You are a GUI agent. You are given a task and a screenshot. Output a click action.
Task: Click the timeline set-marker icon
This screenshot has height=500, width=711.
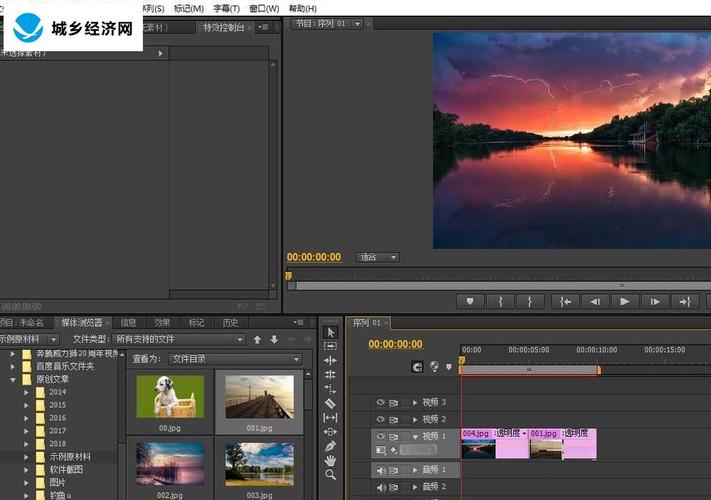coord(434,366)
